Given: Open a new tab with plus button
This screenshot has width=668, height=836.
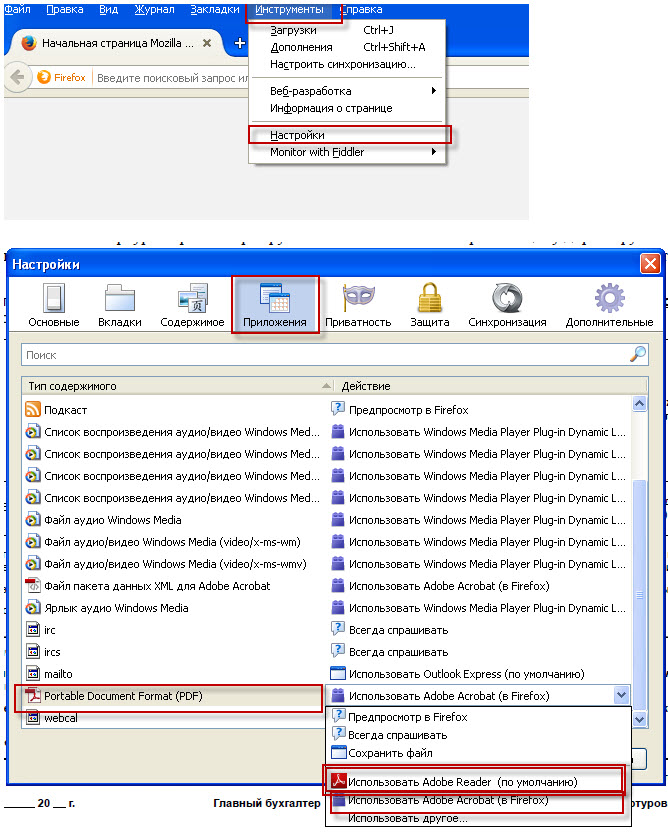Looking at the screenshot, I should 240,43.
